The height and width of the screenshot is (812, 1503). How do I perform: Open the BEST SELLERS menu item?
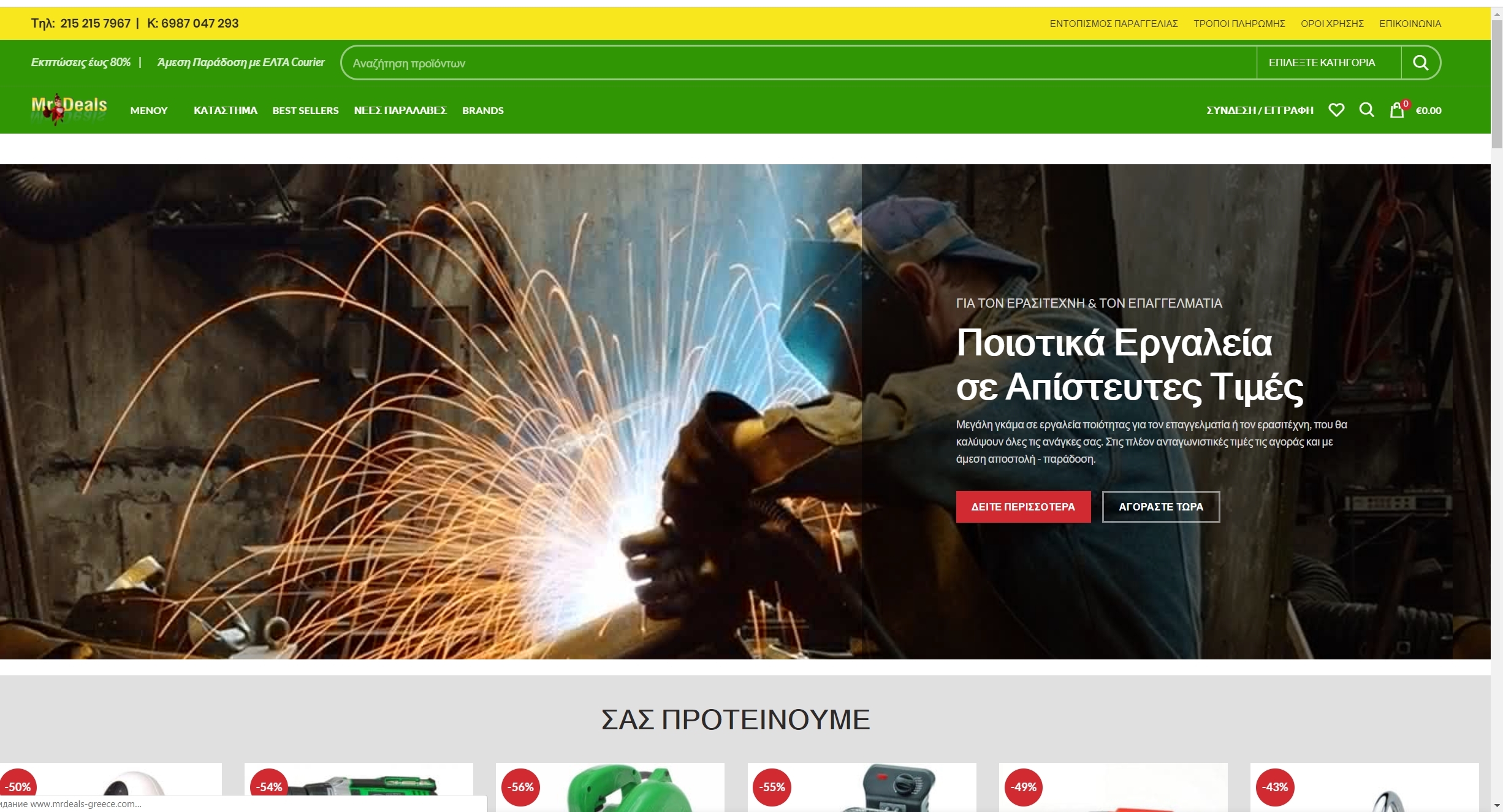[x=305, y=111]
